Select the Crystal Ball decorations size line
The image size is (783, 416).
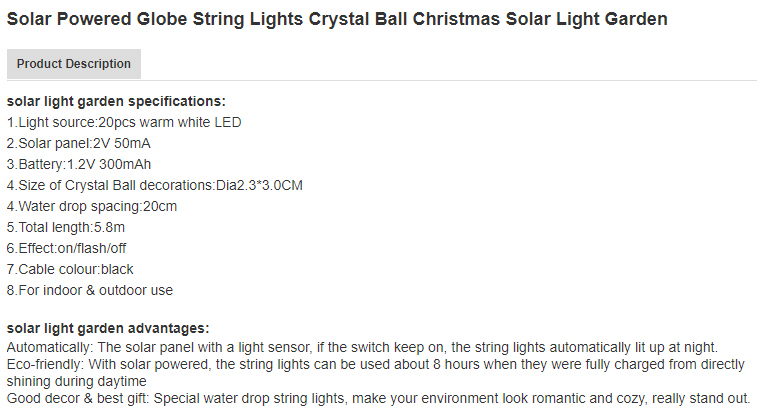154,185
